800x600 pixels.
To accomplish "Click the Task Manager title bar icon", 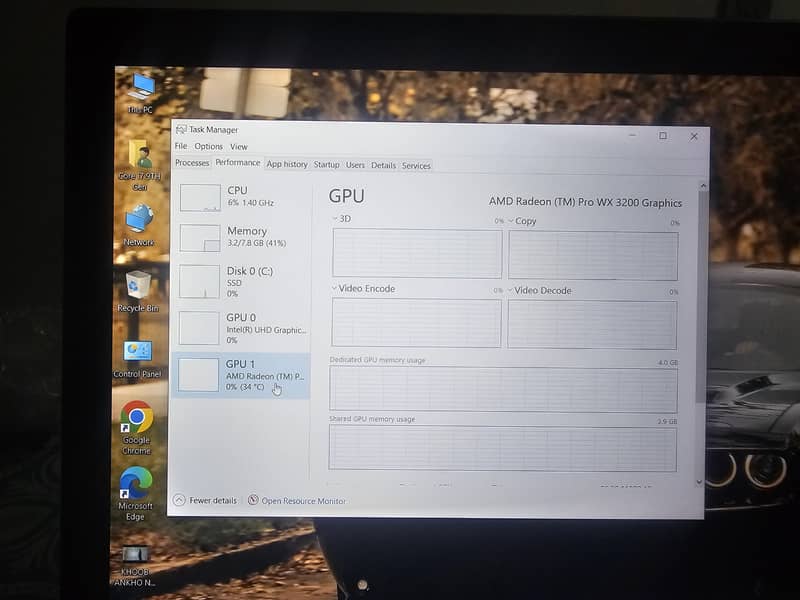I will pos(181,130).
